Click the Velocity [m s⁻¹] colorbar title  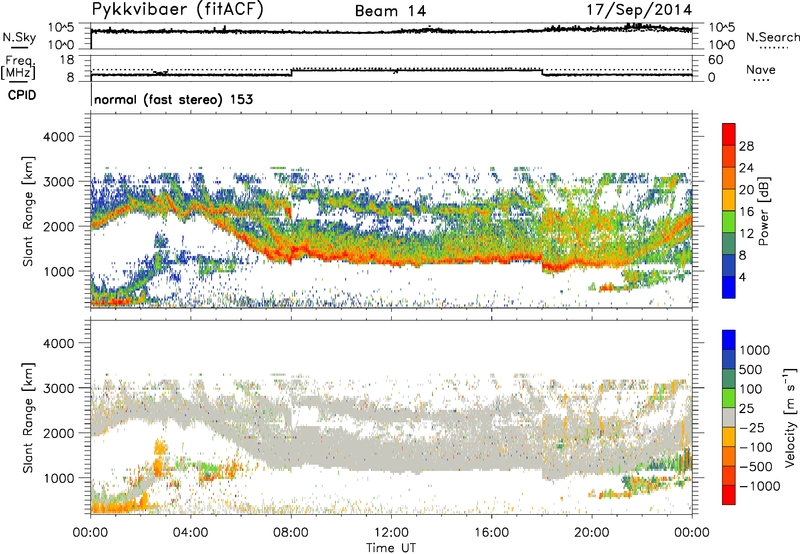tap(790, 417)
